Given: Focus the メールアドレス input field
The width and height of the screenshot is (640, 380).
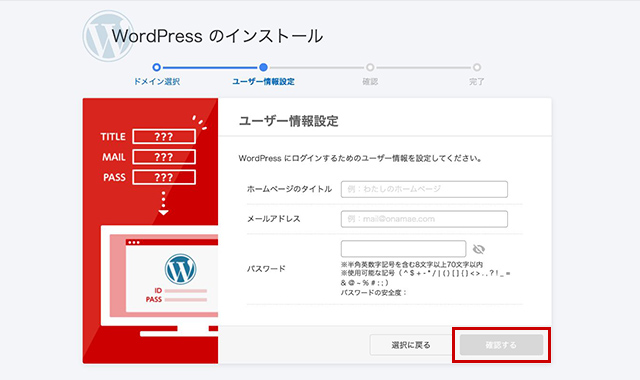Looking at the screenshot, I should (x=424, y=219).
